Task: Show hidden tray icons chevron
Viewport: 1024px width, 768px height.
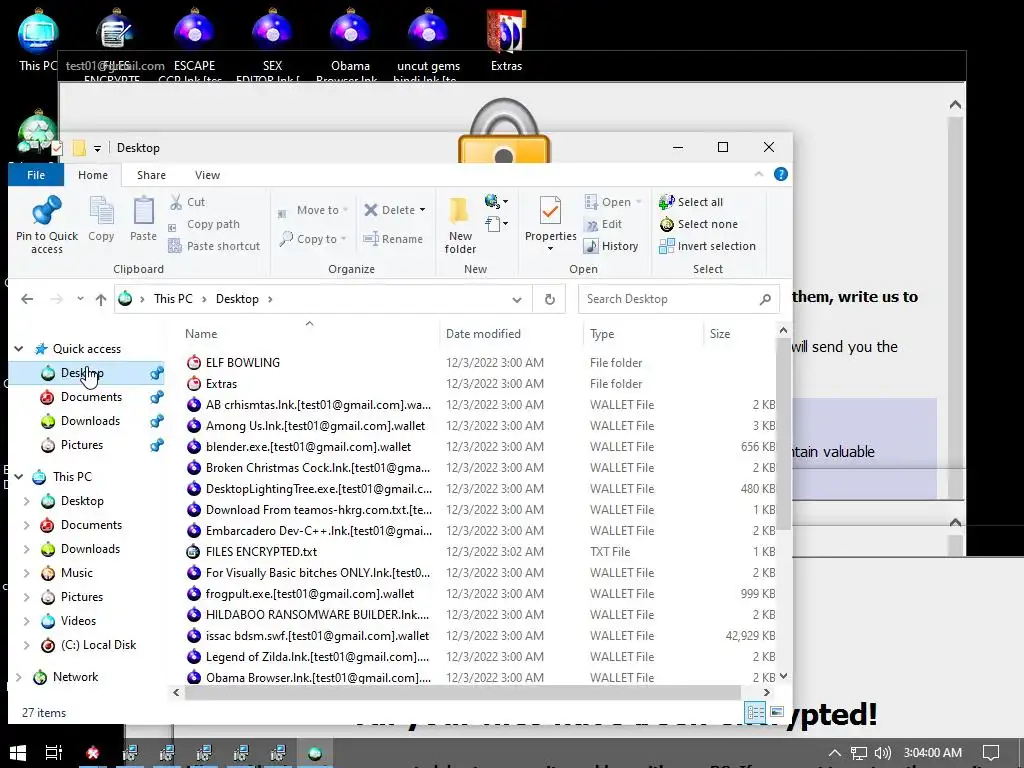Action: [835, 753]
